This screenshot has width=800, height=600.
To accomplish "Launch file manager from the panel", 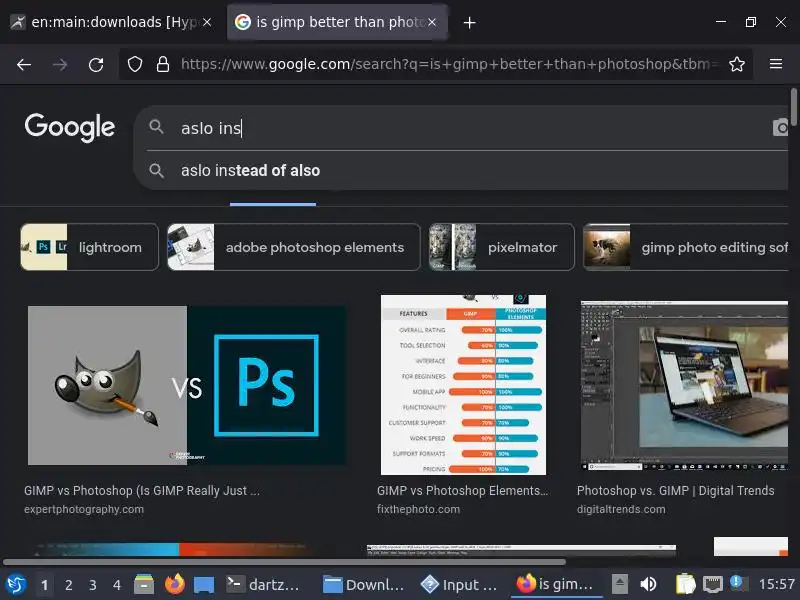I will click(x=144, y=584).
